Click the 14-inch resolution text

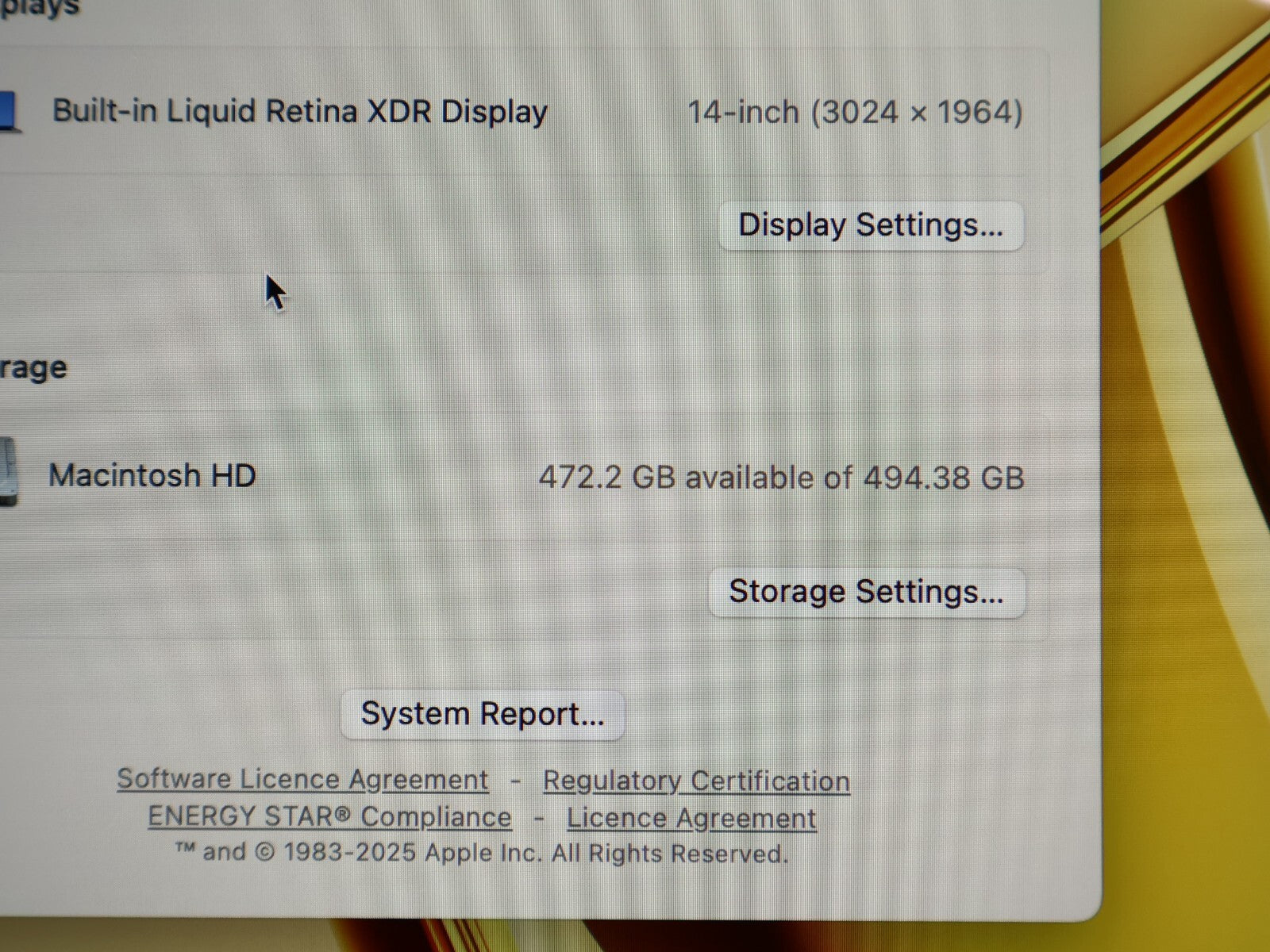pyautogui.click(x=855, y=112)
